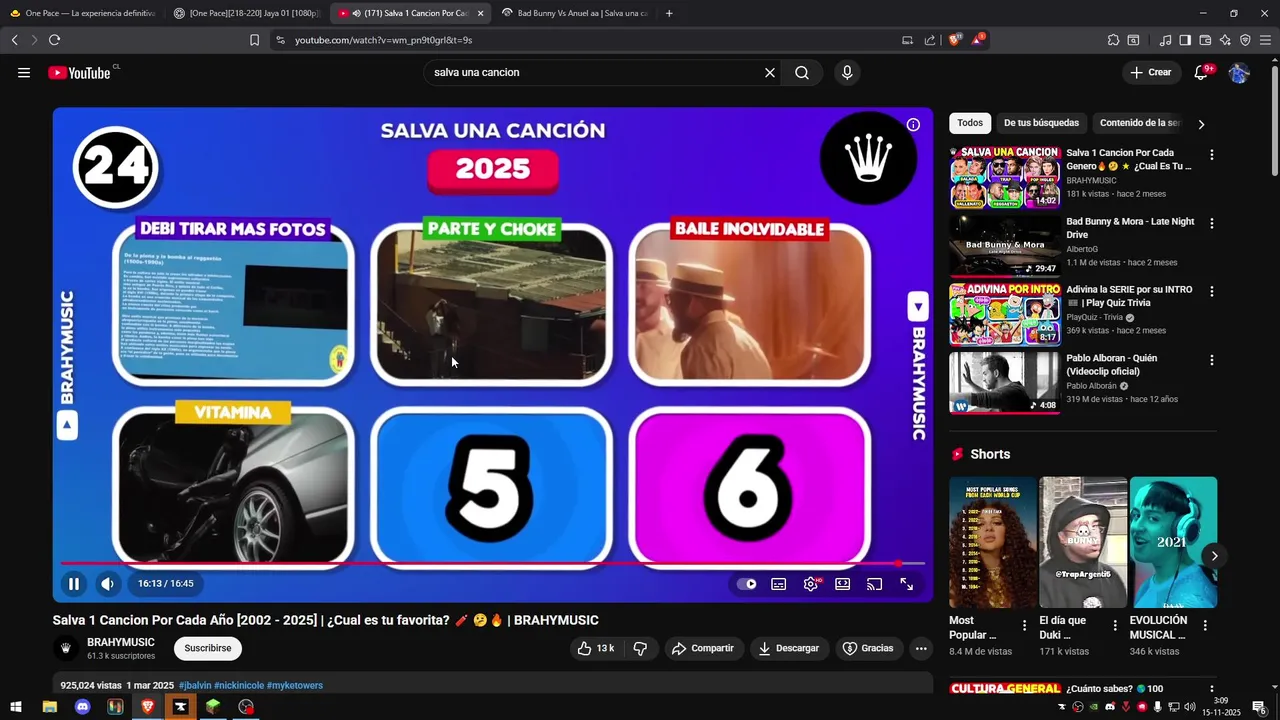Enter fullscreen mode
Viewport: 1280px width, 720px height.
[906, 584]
